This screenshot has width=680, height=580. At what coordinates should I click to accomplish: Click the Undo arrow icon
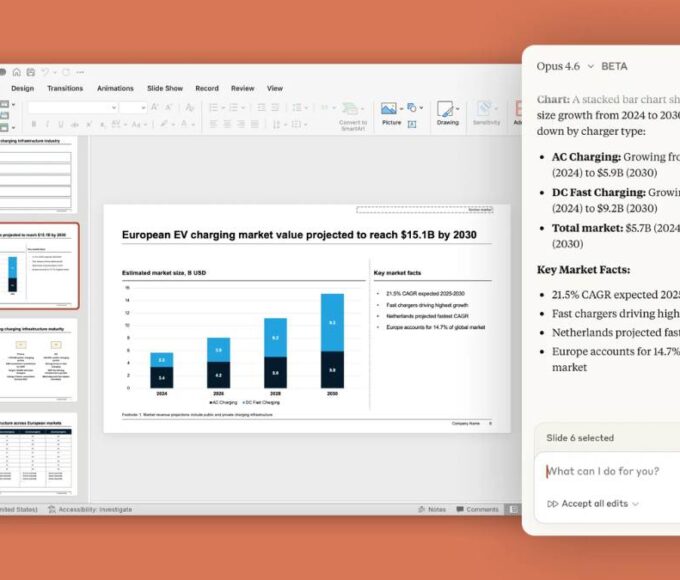coord(45,72)
